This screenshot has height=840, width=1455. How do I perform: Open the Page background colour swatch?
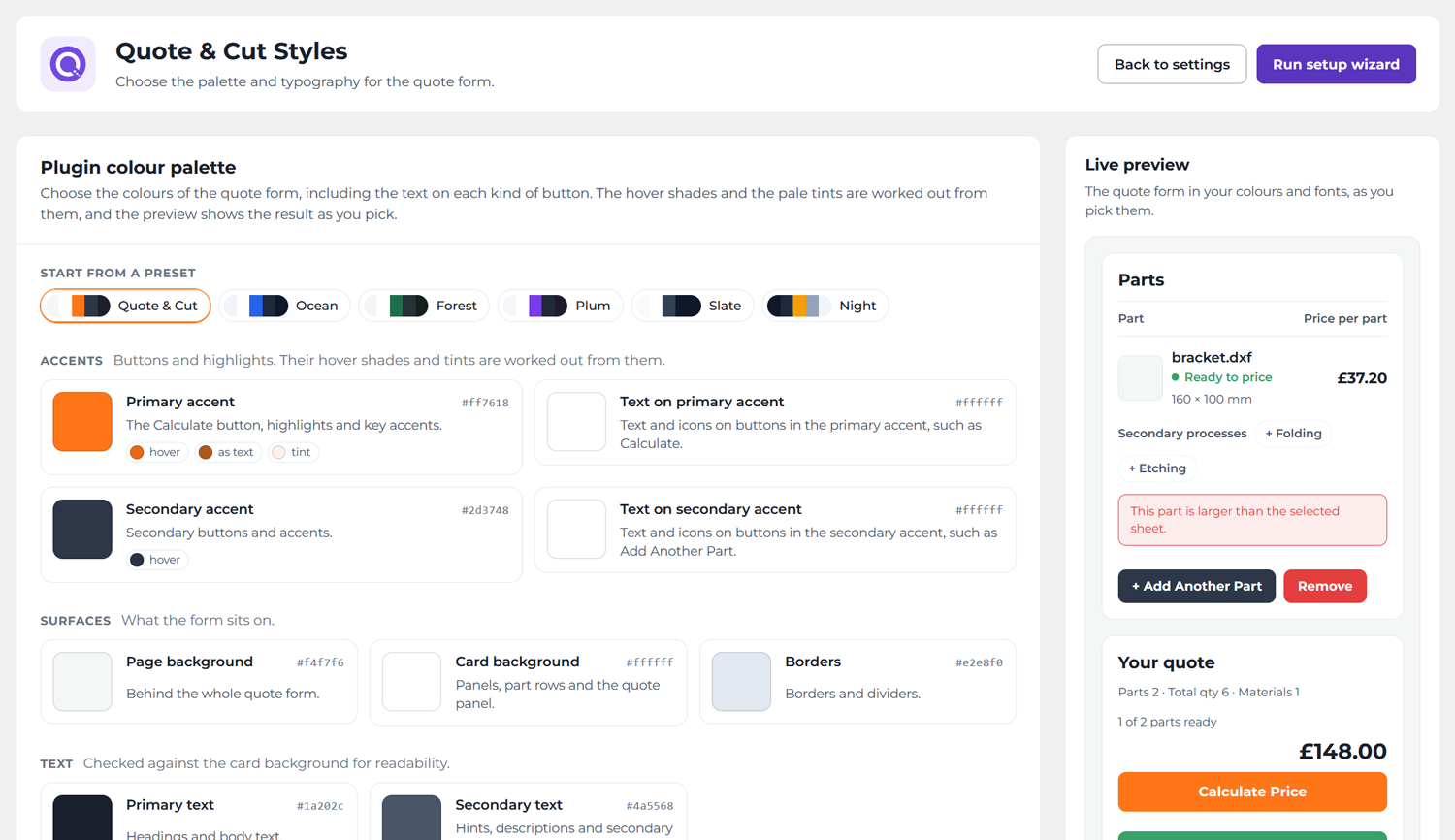pyautogui.click(x=82, y=681)
